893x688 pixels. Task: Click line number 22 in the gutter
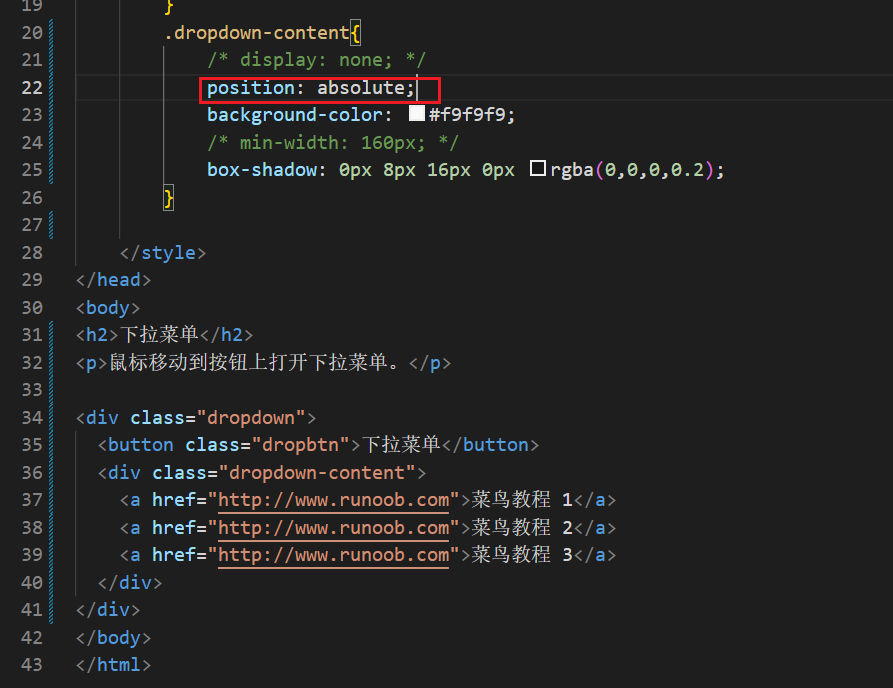click(32, 88)
